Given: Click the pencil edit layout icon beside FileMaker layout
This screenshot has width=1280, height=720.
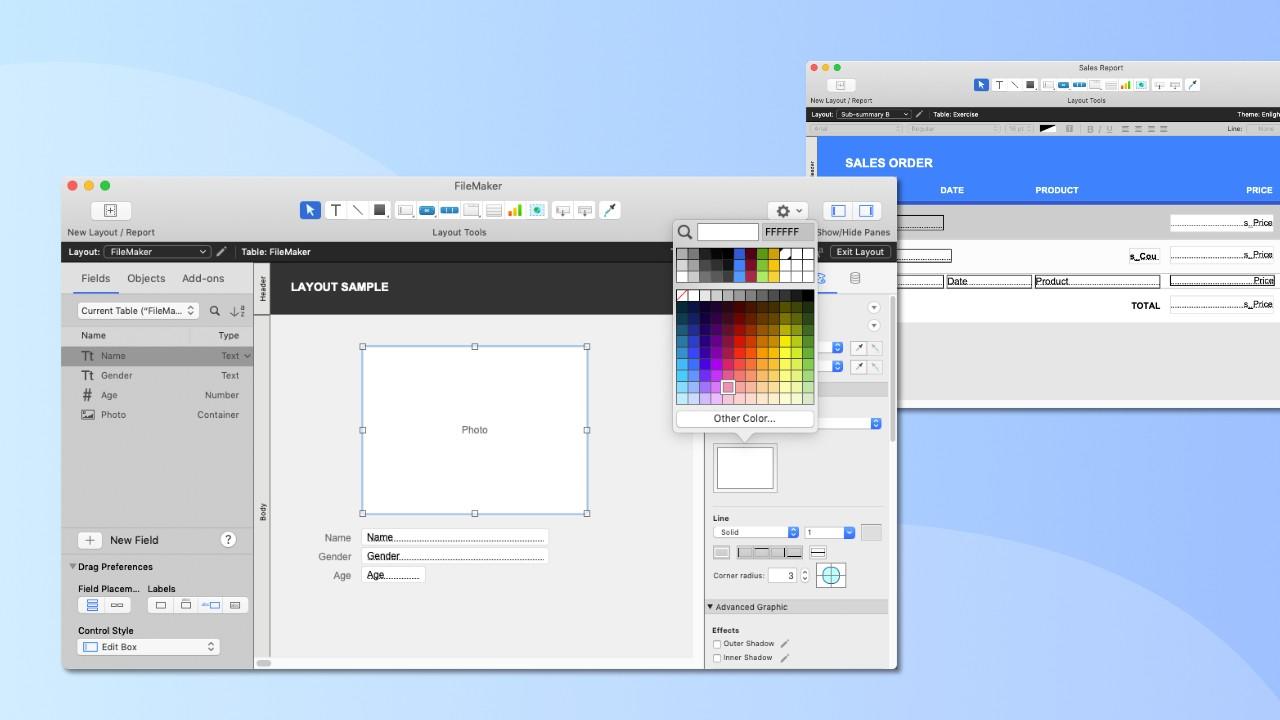Looking at the screenshot, I should [222, 252].
